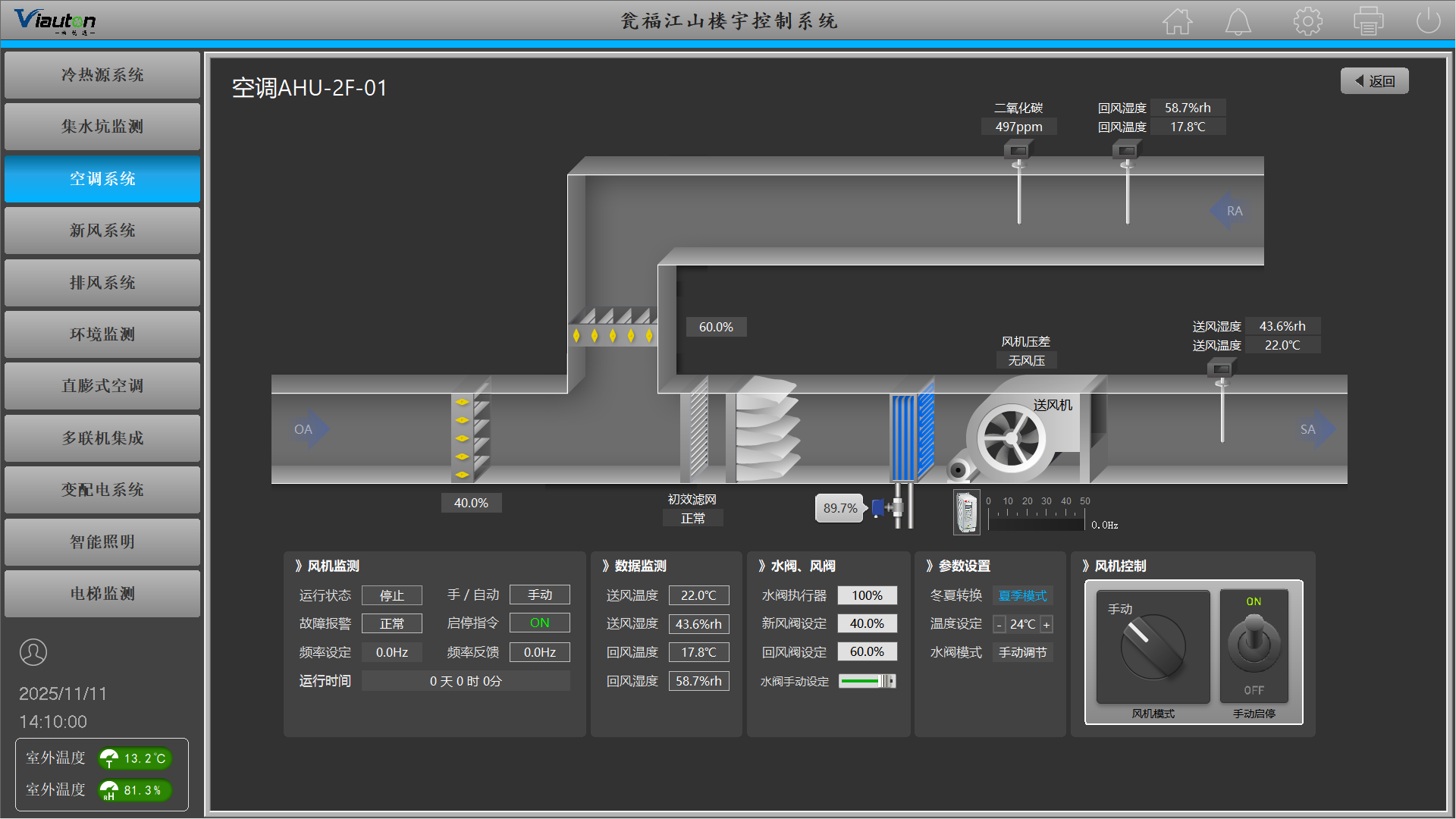Click the primary filter screen graphic
The width and height of the screenshot is (1456, 819).
695,430
